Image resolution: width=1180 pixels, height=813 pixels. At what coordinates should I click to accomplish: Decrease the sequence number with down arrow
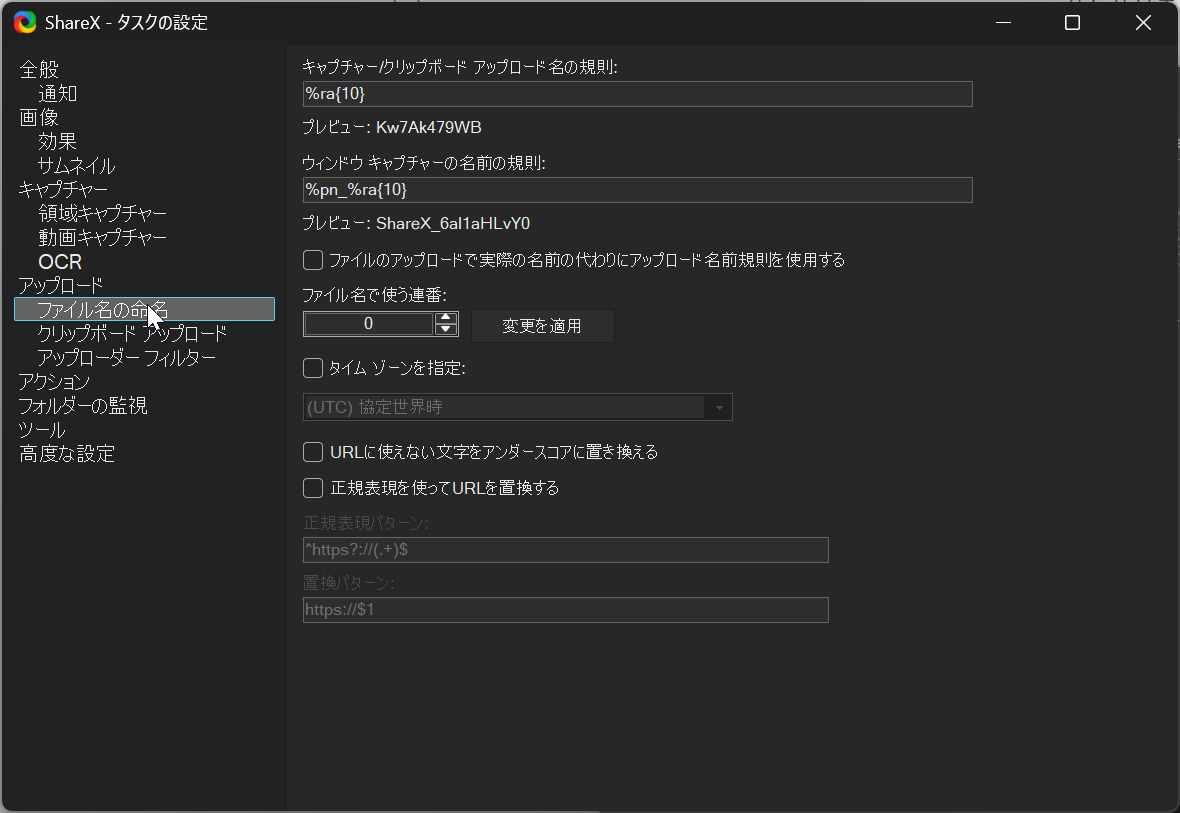(446, 329)
